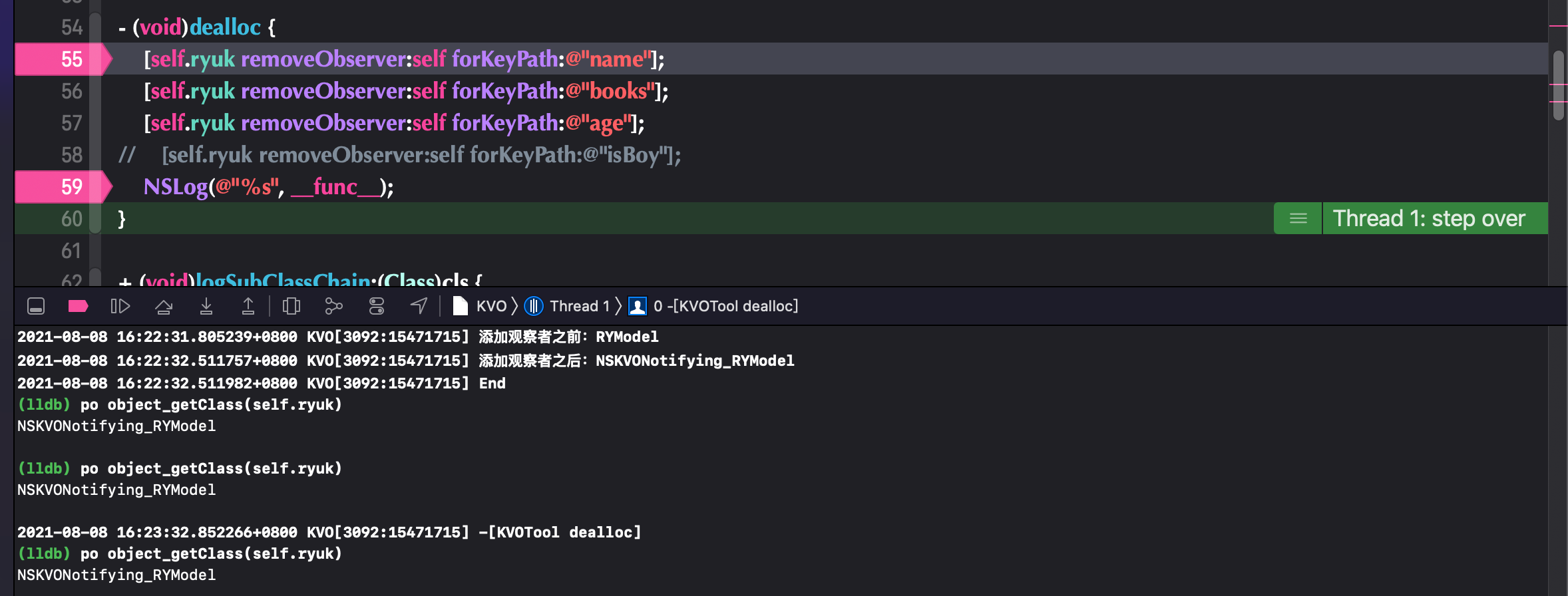Click line number 58 in the gutter

(x=72, y=155)
